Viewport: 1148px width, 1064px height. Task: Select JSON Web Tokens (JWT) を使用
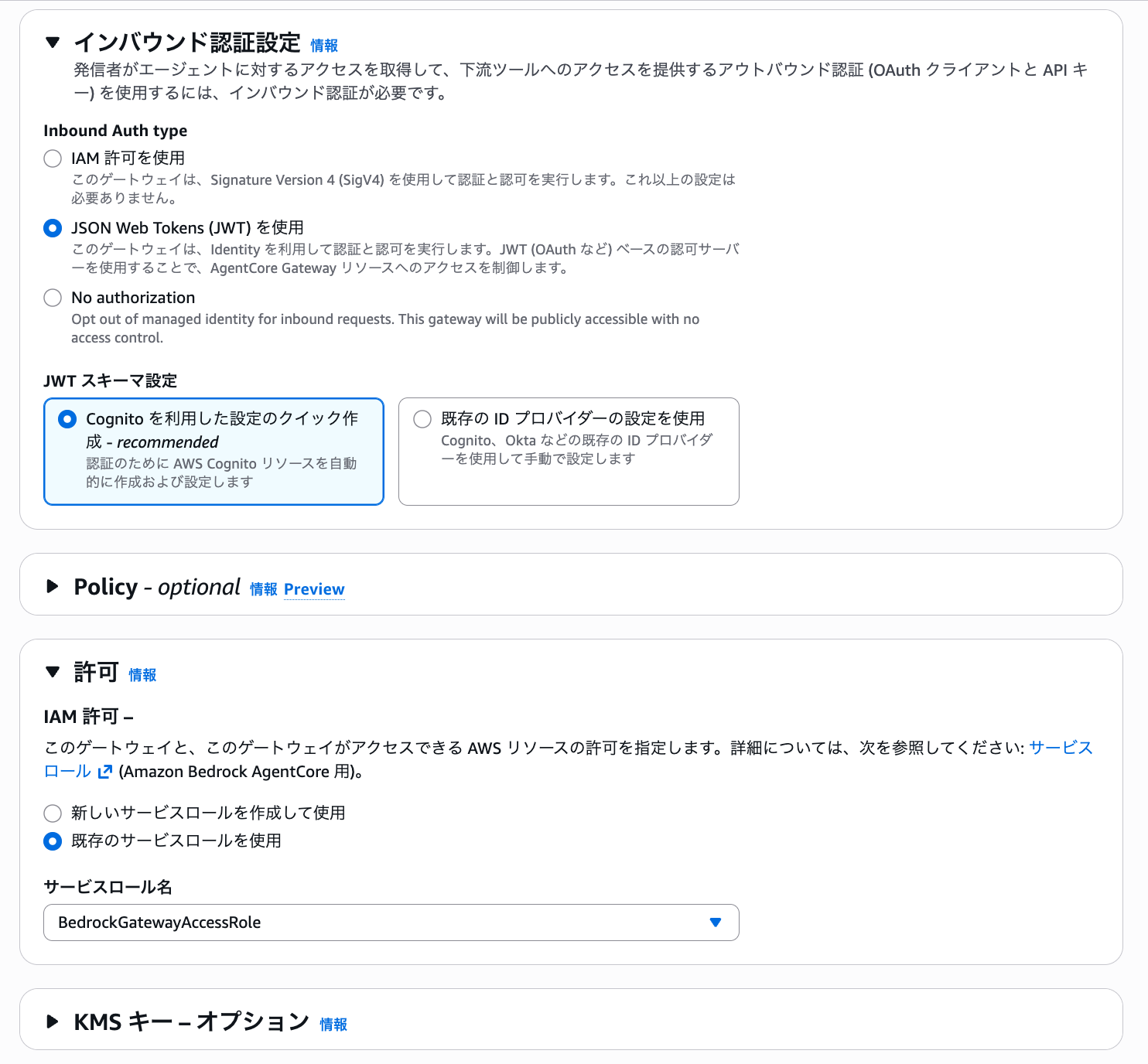coord(53,228)
